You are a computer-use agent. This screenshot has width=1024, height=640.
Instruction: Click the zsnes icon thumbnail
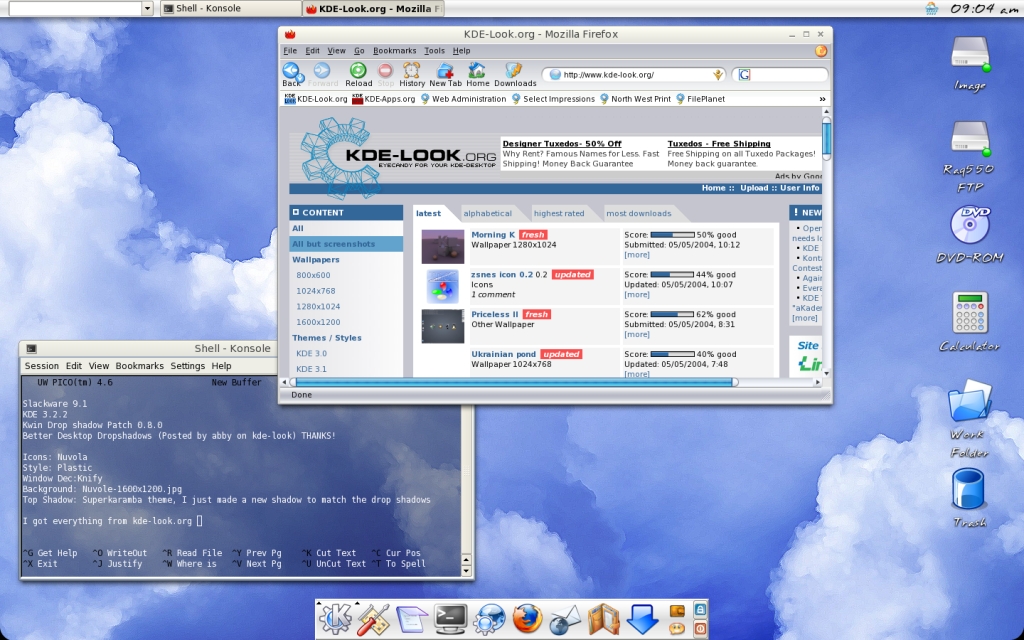(443, 287)
